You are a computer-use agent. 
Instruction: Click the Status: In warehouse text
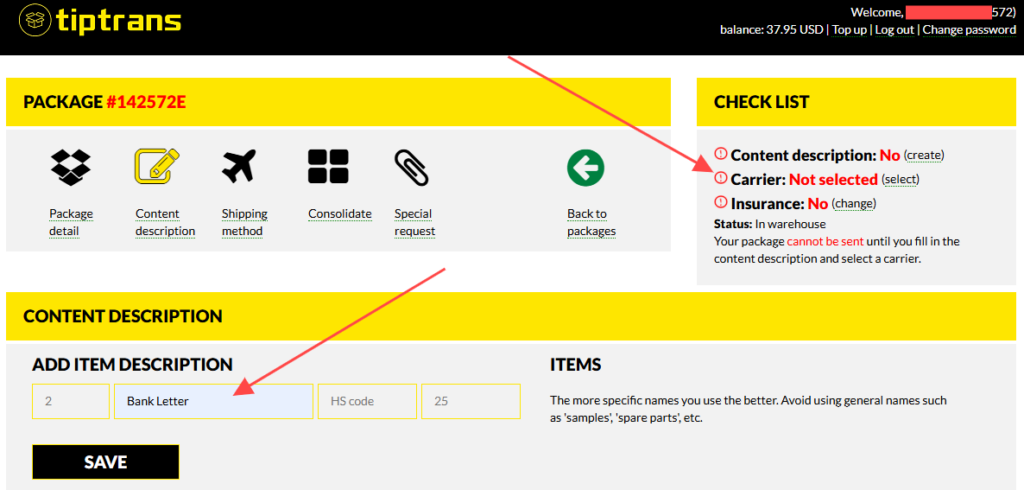click(770, 224)
